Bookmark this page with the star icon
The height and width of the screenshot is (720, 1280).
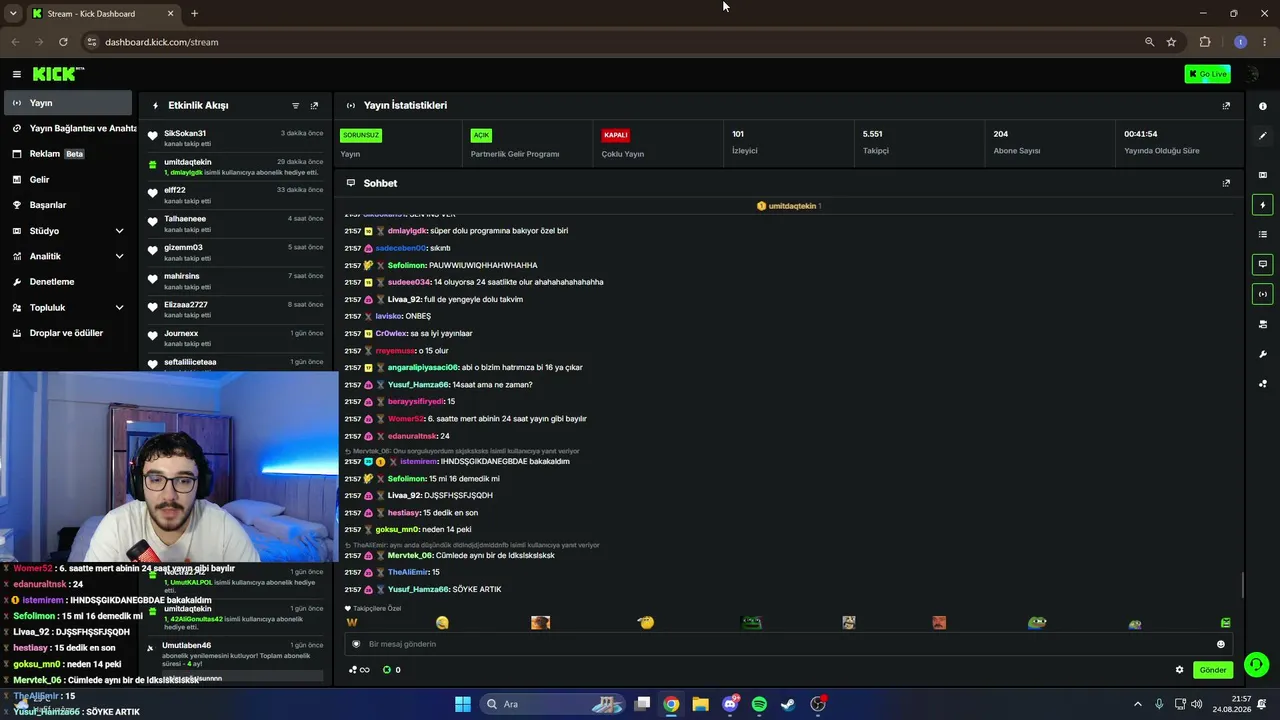tap(1171, 42)
